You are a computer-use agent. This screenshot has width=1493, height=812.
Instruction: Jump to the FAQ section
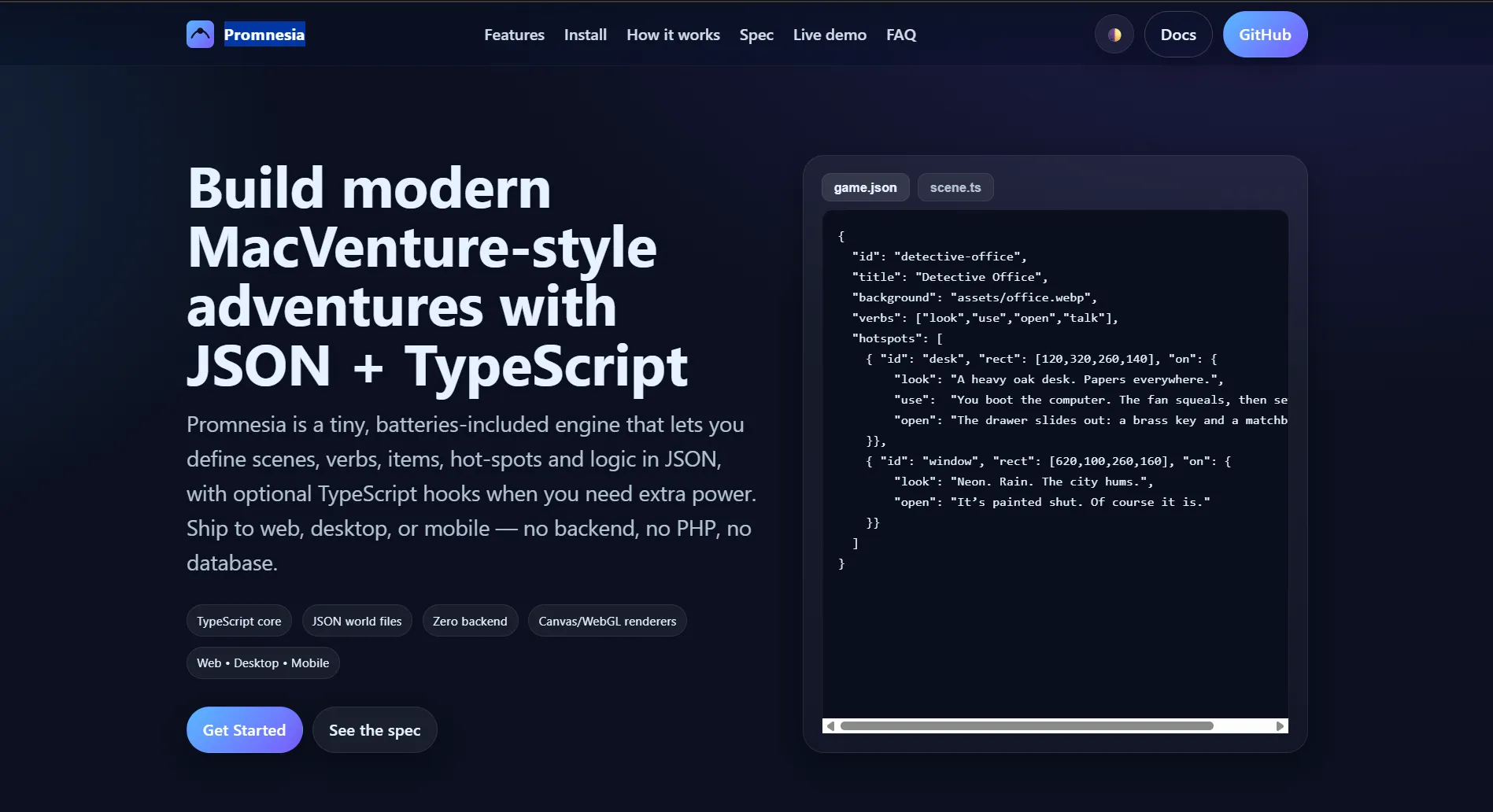click(x=900, y=35)
